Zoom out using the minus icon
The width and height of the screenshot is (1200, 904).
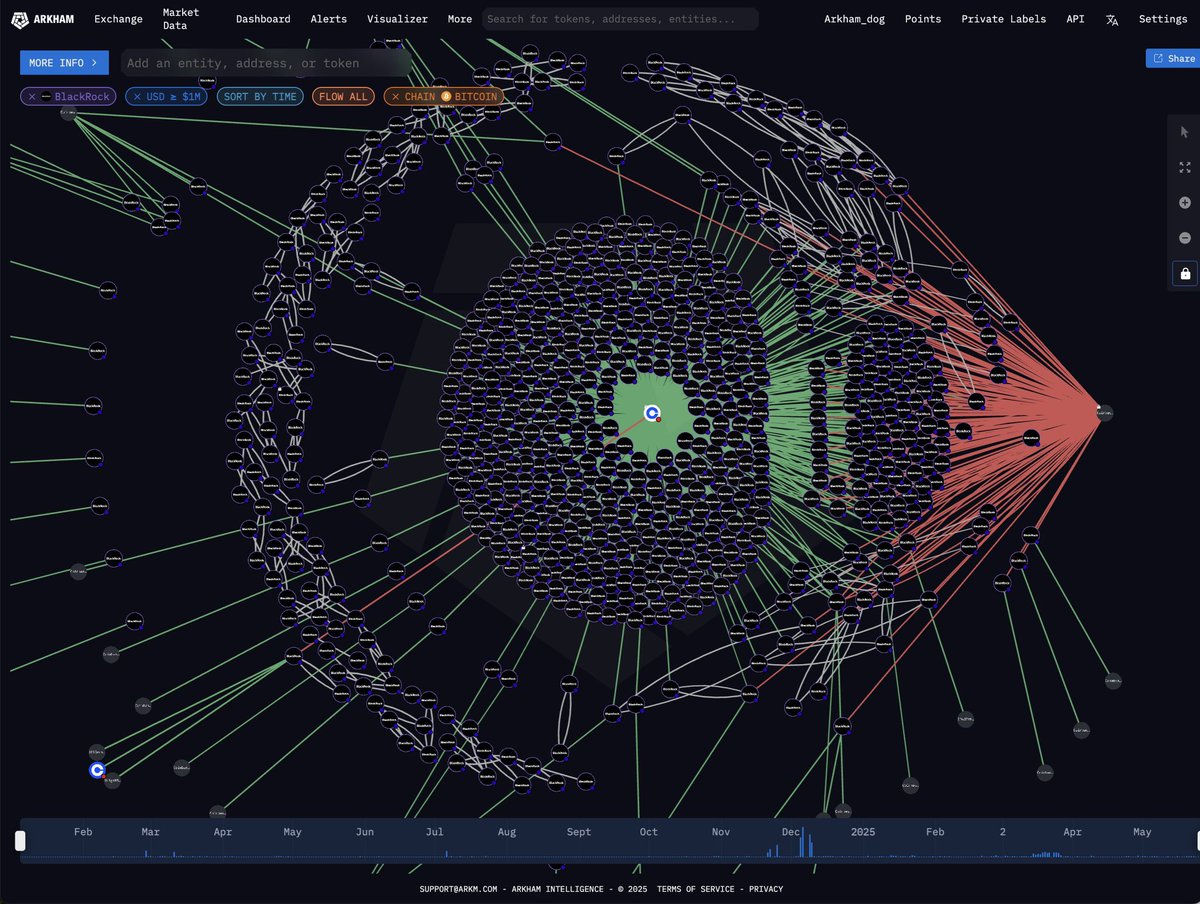pyautogui.click(x=1184, y=237)
